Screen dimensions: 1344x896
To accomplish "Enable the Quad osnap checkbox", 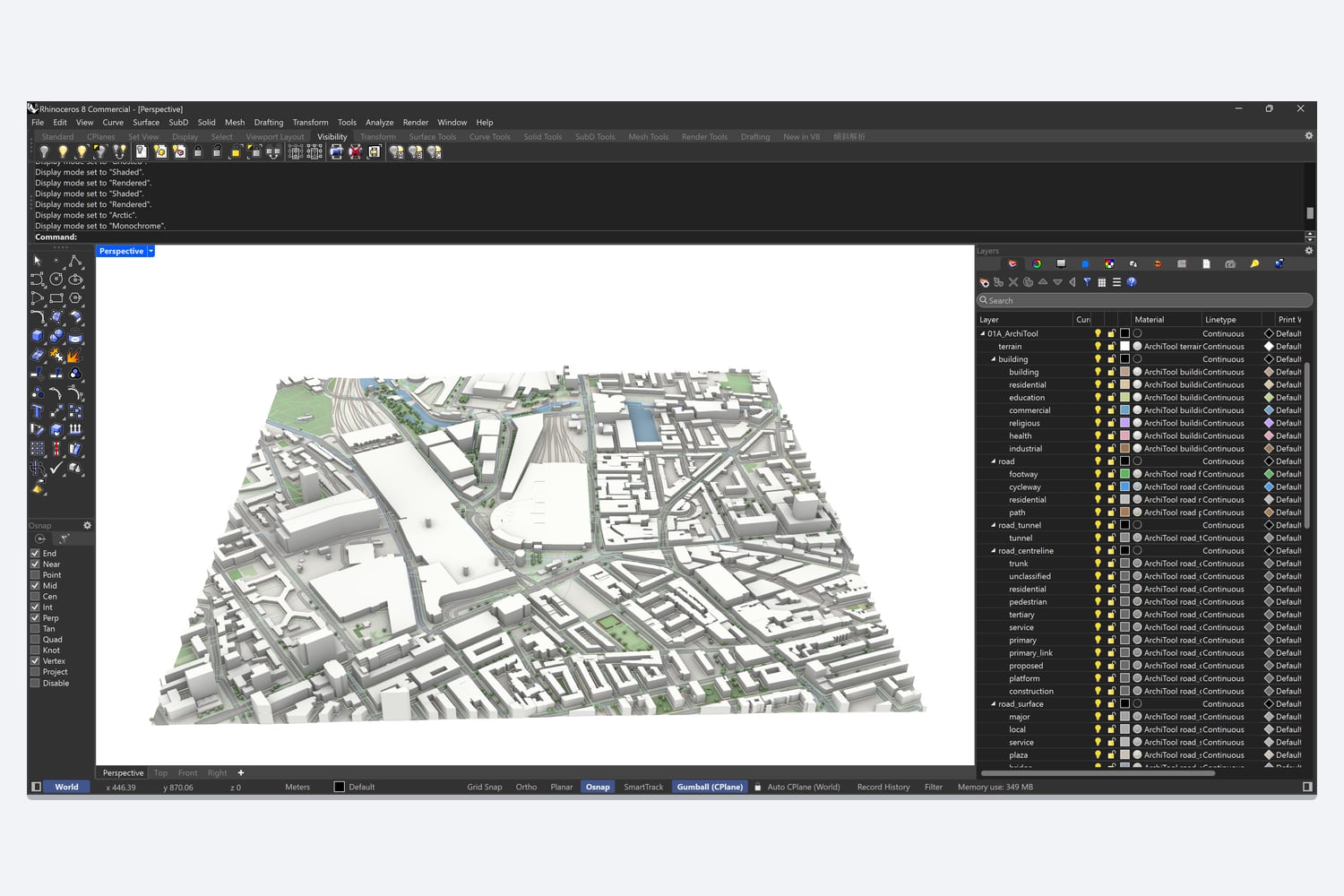I will (35, 640).
